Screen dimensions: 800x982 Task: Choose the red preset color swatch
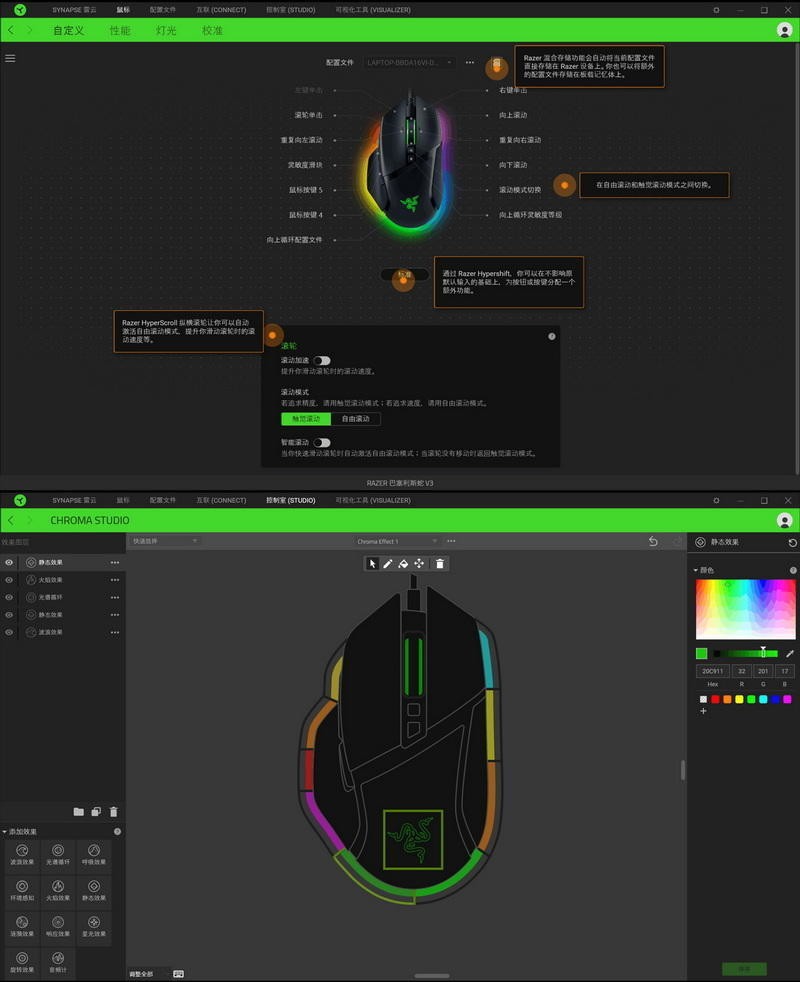[x=715, y=699]
